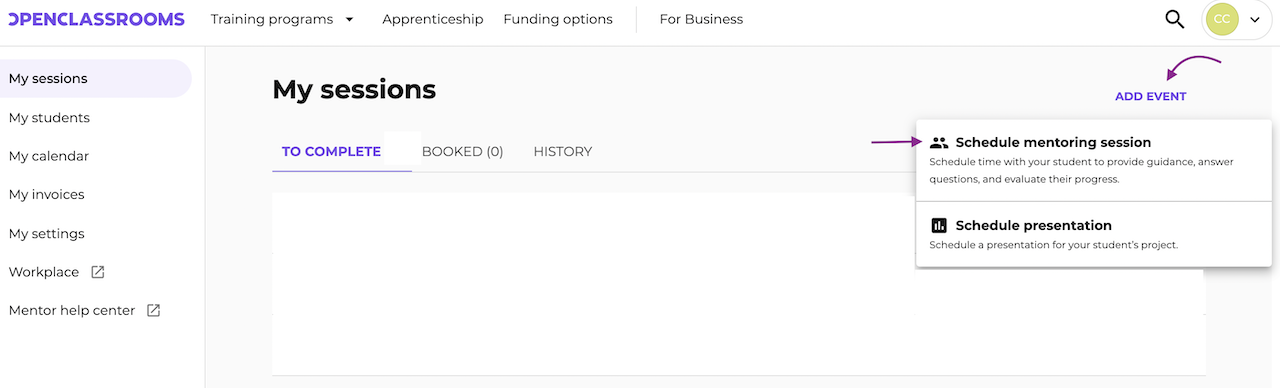Expand the Training programs dropdown arrow
1280x388 pixels.
pos(349,19)
